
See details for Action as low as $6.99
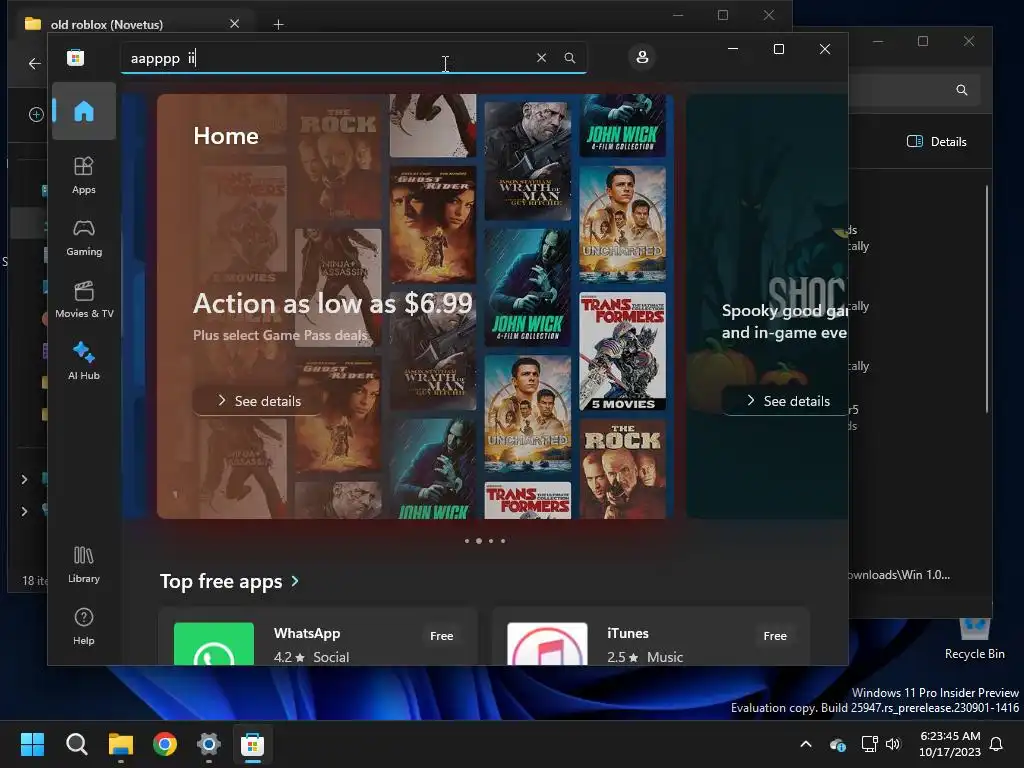(259, 401)
